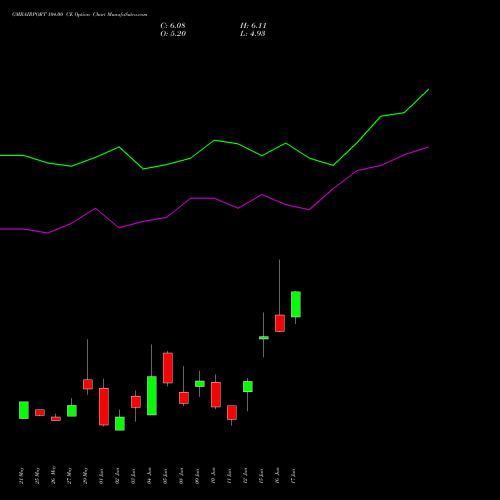This screenshot has height=500, width=500.
Task: Click the 17 Jun date label
Action: click(x=294, y=476)
